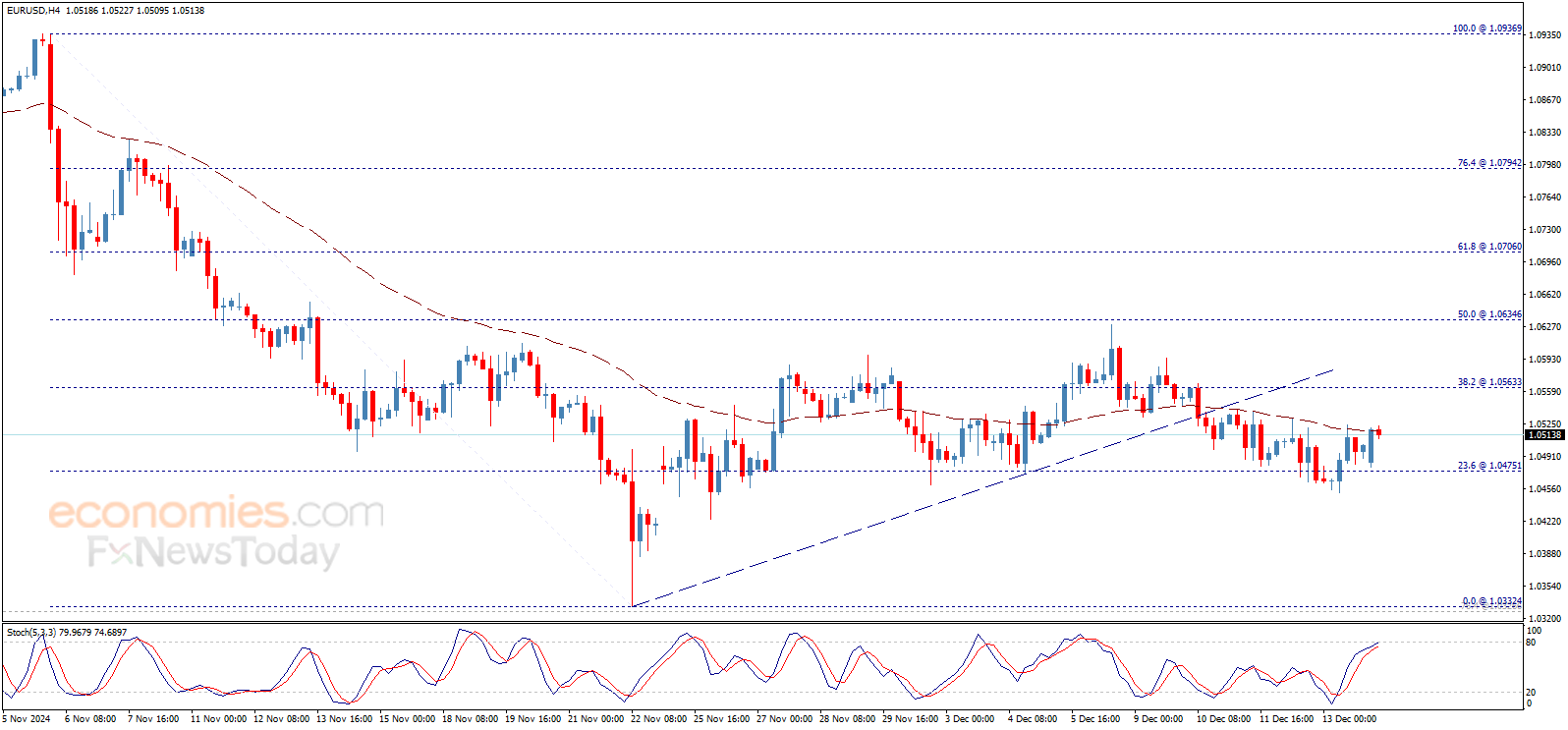1568x730 pixels.
Task: Select the 23.6 @ 1.04751 Fibonacci label
Action: (1489, 466)
